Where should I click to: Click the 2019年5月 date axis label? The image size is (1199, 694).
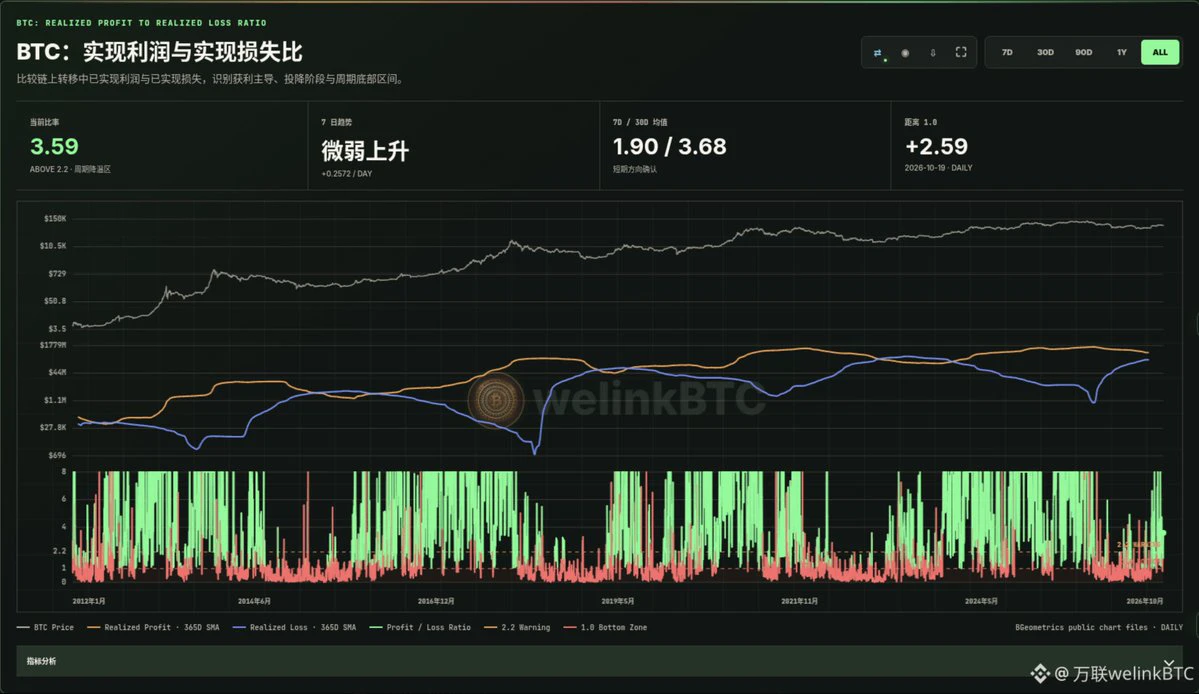pos(617,602)
